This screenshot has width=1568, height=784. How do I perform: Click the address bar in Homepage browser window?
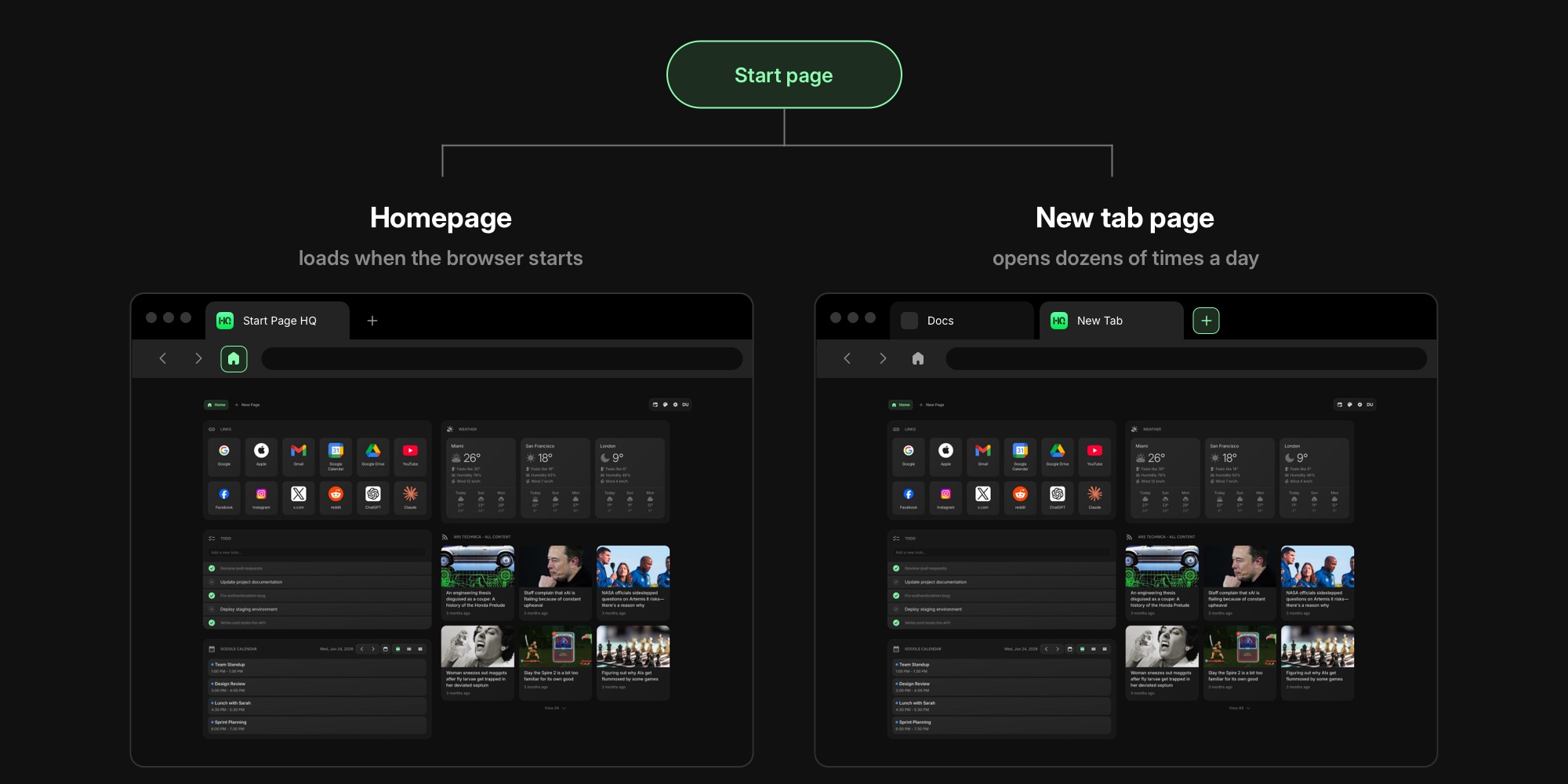coord(502,358)
